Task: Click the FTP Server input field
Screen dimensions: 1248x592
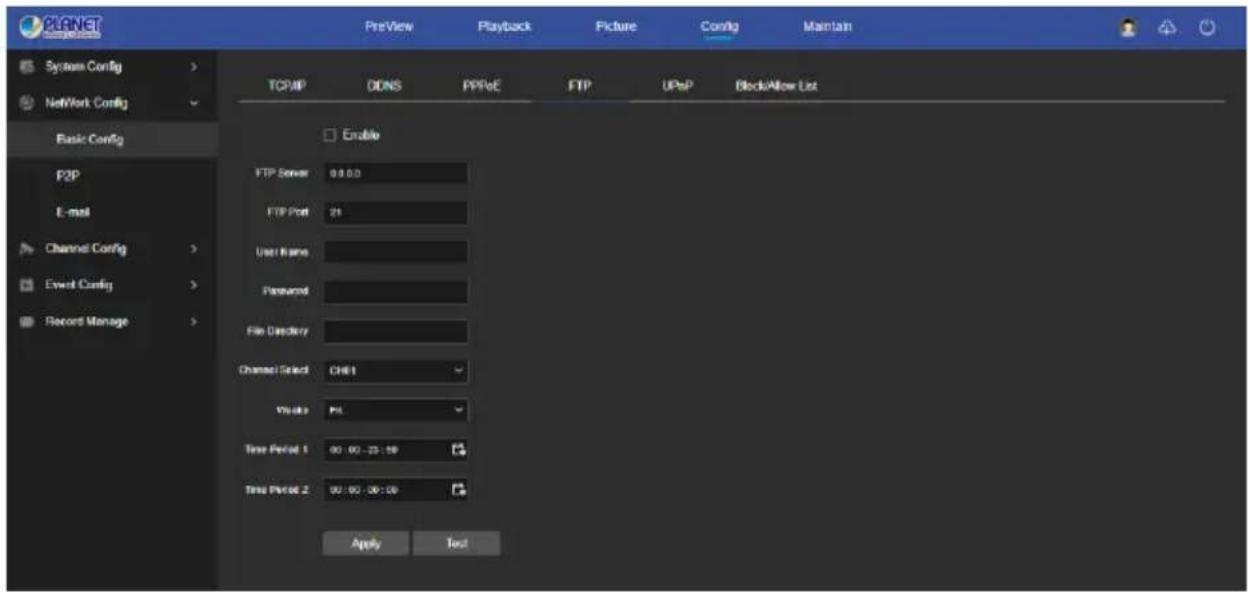Action: (x=395, y=173)
